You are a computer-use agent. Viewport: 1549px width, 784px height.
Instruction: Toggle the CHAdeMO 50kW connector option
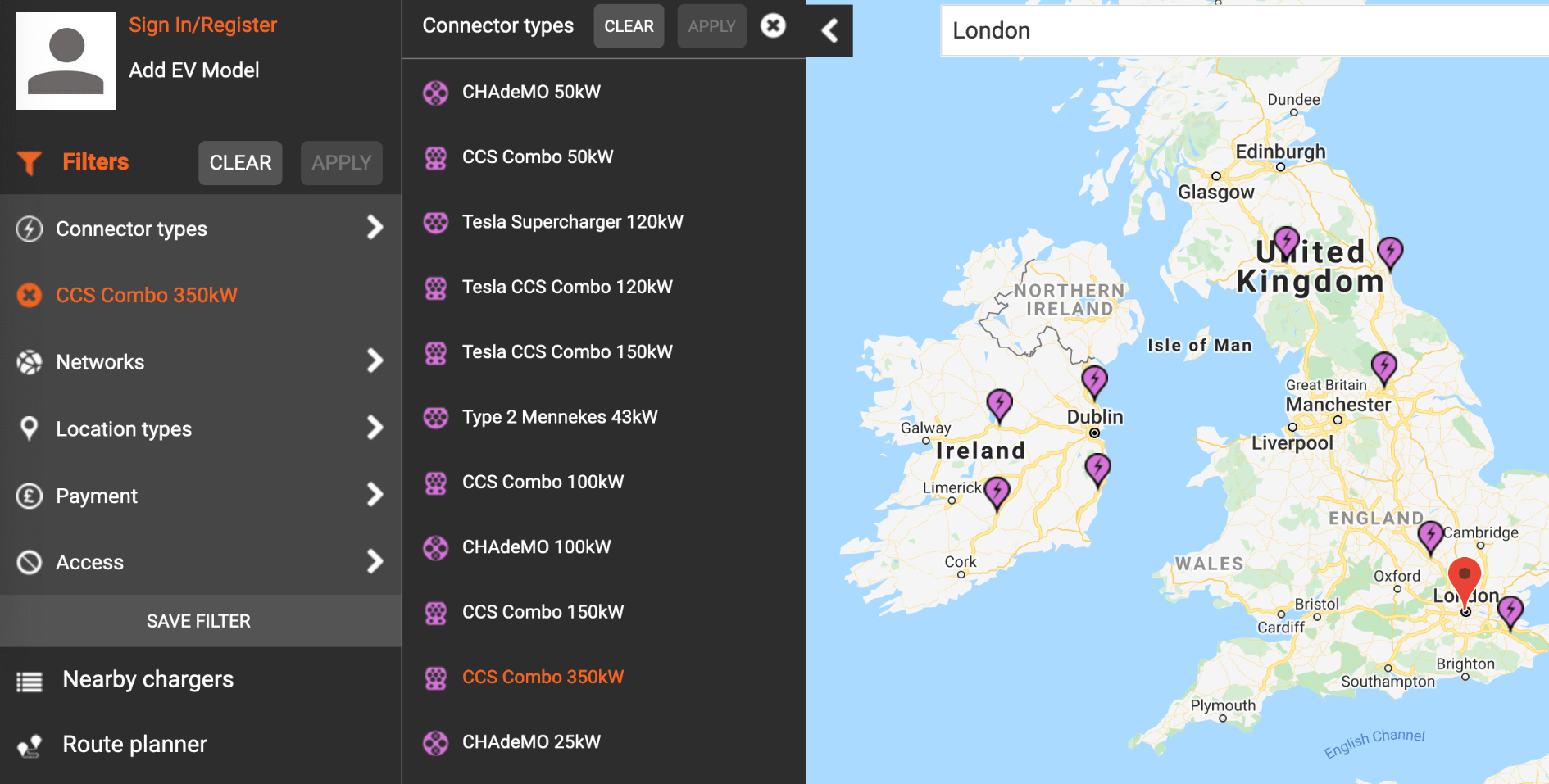pos(531,92)
